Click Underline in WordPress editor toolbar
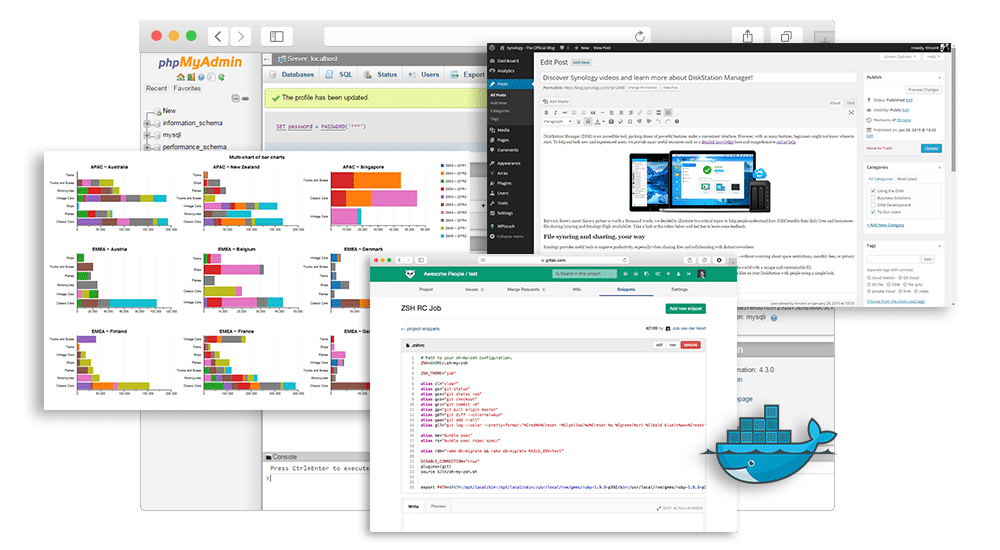1000x550 pixels. point(578,121)
